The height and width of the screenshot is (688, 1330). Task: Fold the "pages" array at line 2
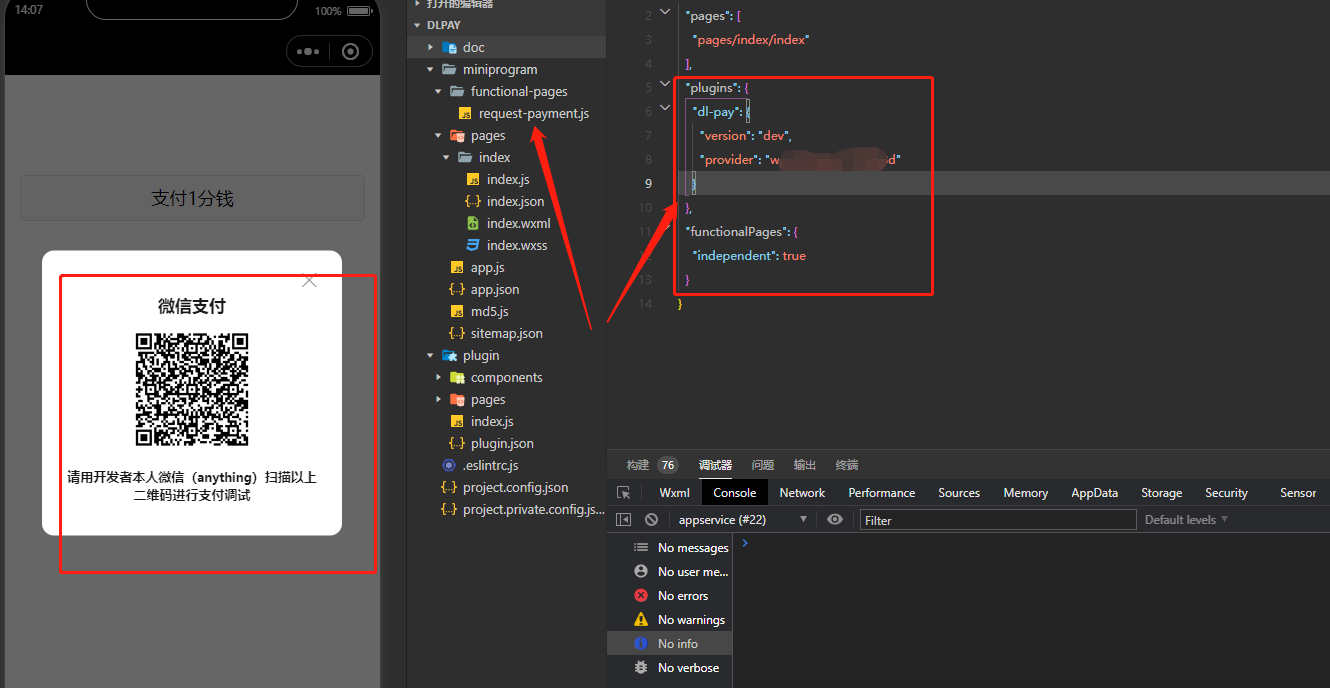(666, 12)
